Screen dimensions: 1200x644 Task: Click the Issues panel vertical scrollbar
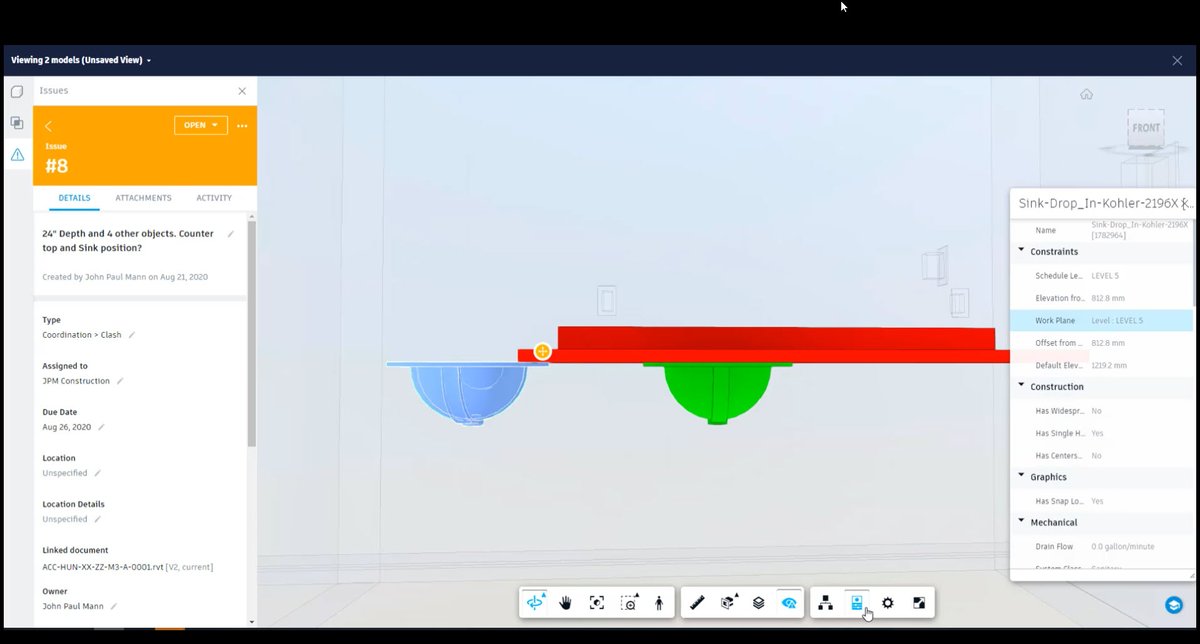point(252,335)
